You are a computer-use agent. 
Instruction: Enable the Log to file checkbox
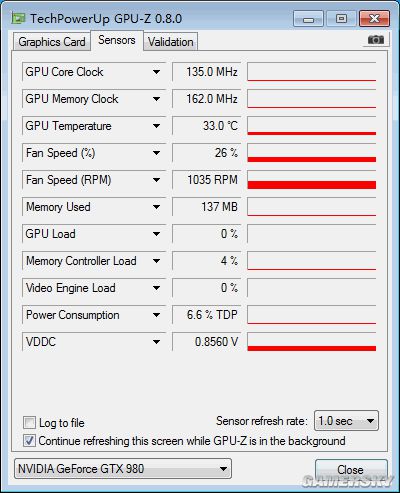(x=29, y=422)
